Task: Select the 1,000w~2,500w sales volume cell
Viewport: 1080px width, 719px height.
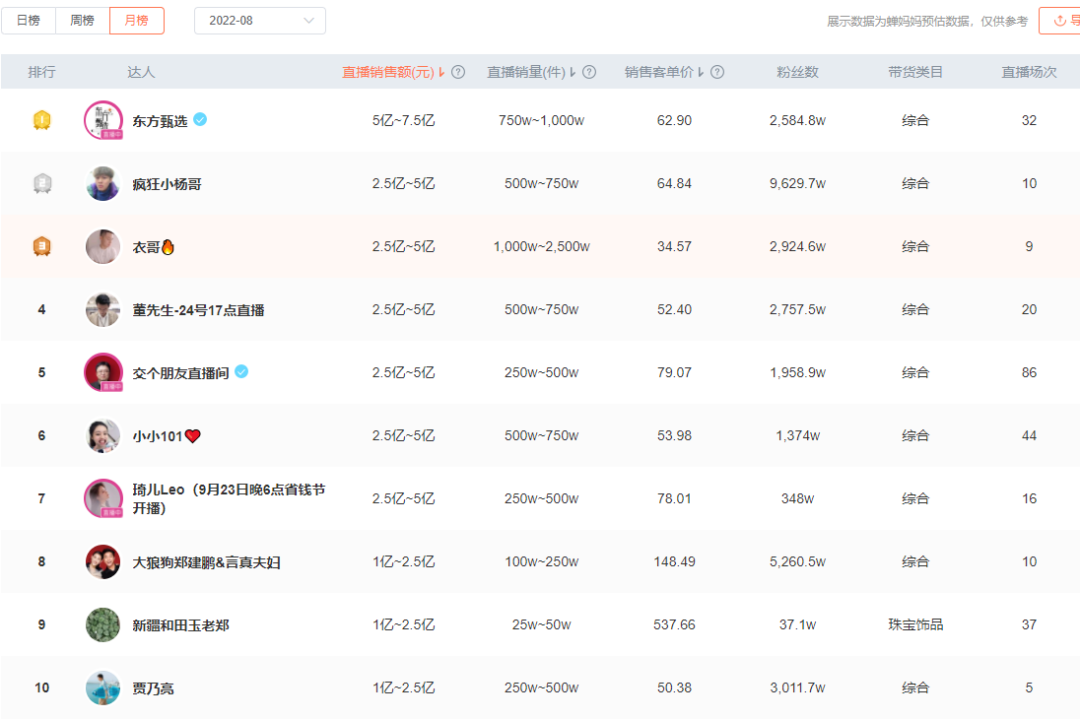Action: (x=541, y=247)
